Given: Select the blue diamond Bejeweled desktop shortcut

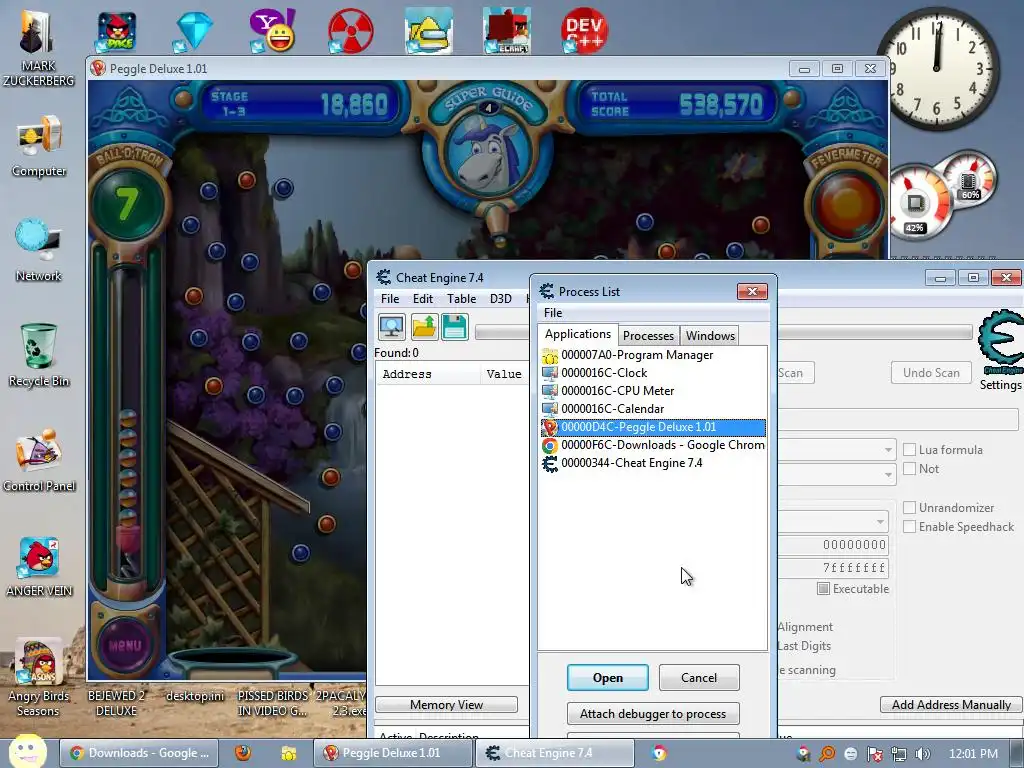Looking at the screenshot, I should point(193,31).
